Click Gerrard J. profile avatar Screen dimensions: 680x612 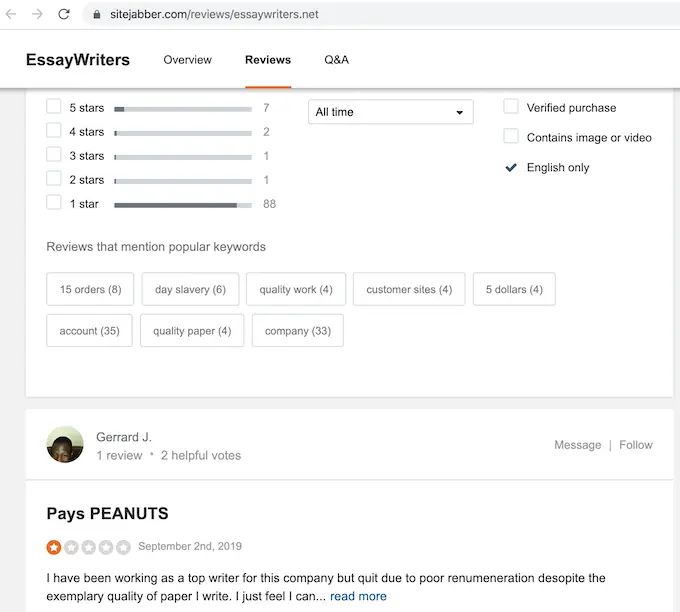pos(65,444)
